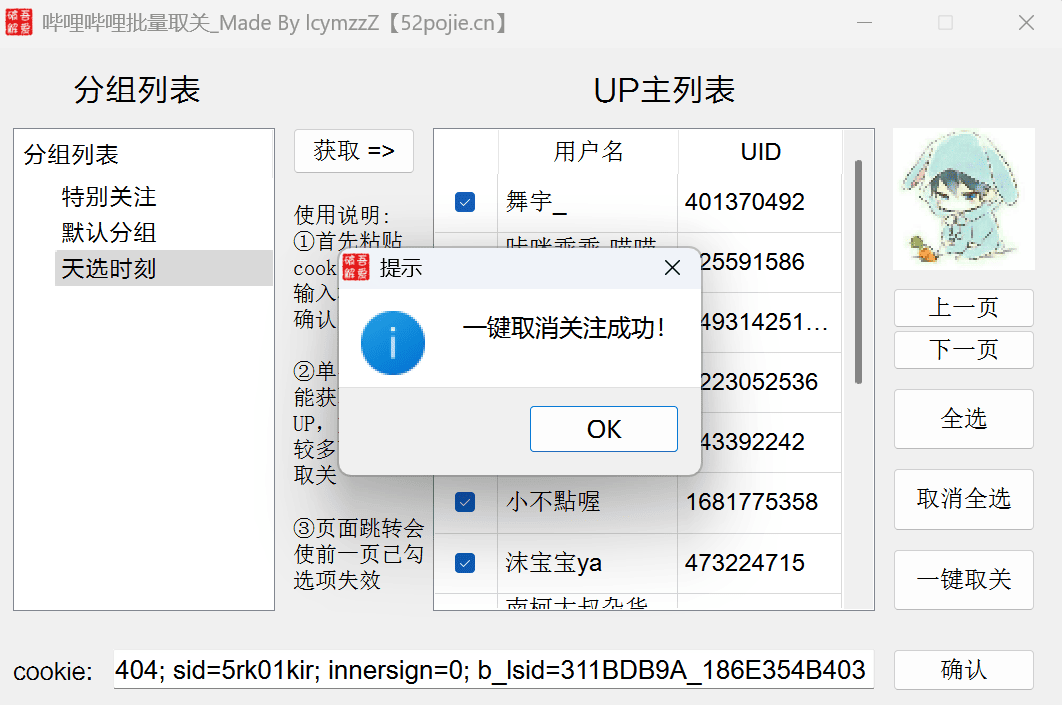Click the UID column header
The height and width of the screenshot is (705, 1062).
760,151
